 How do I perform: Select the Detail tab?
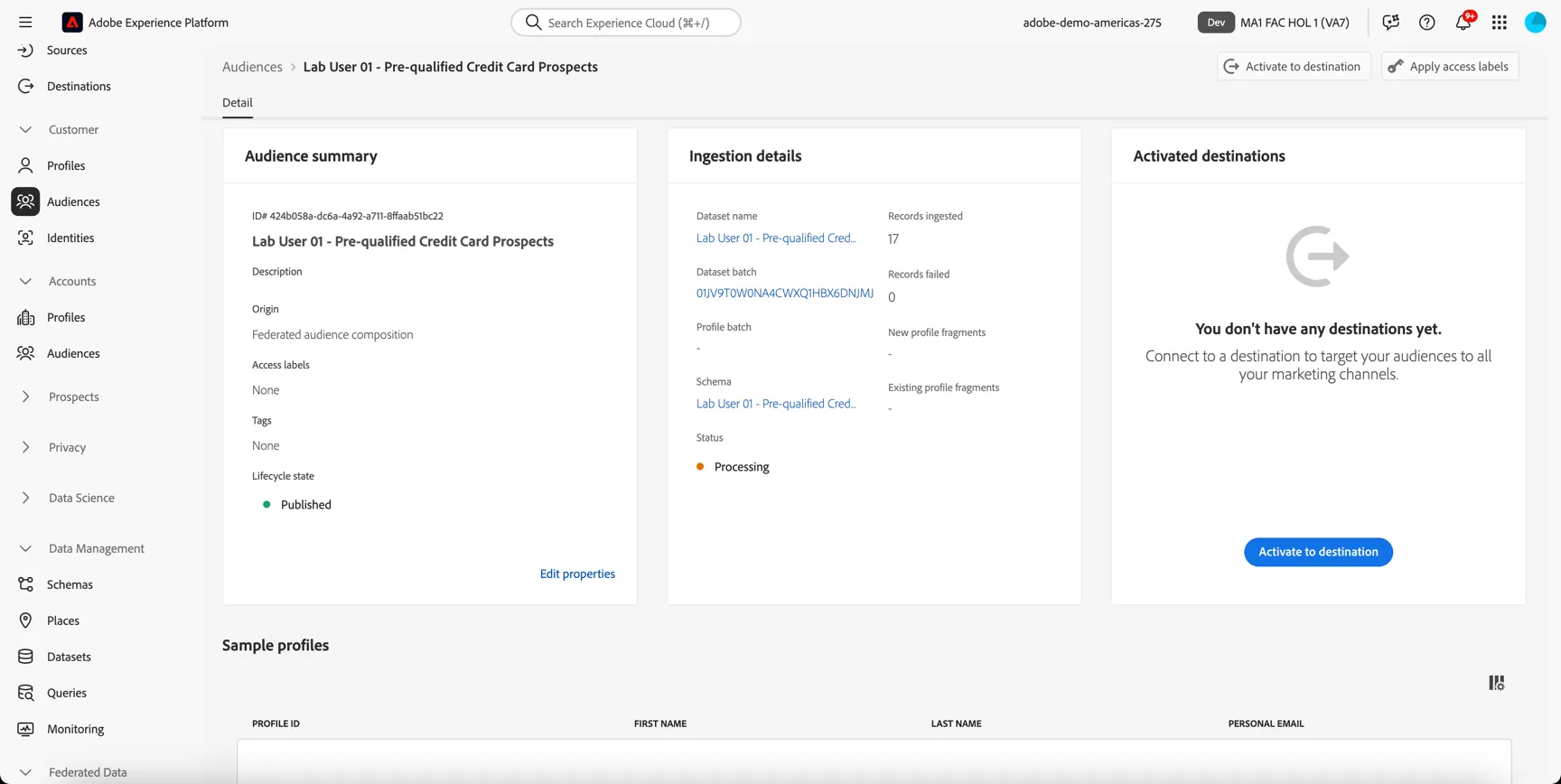coord(238,103)
